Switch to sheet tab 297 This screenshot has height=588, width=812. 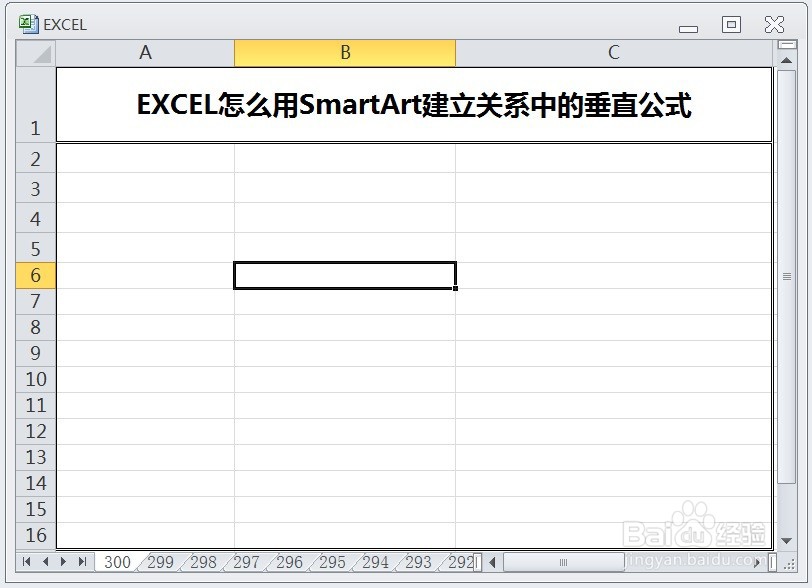pos(246,562)
